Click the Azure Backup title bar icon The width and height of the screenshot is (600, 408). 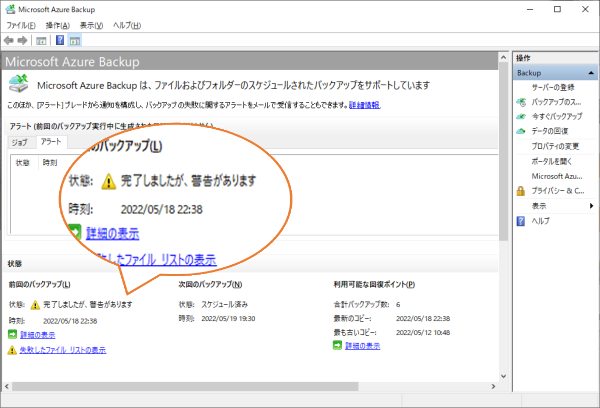pyautogui.click(x=10, y=9)
